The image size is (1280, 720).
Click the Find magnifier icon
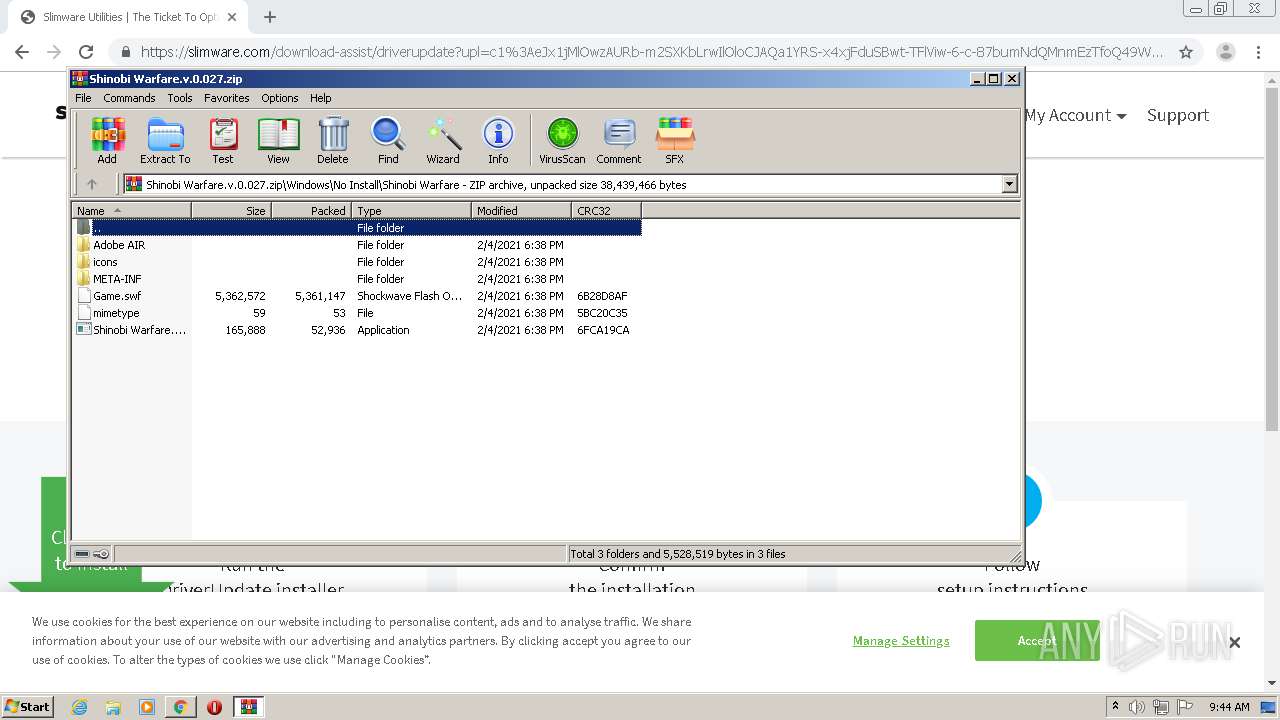point(388,140)
